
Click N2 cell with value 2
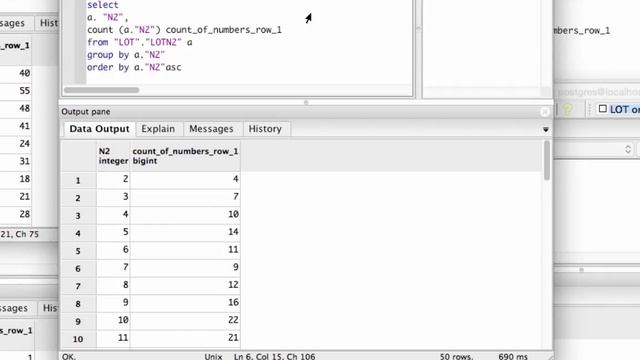pos(113,180)
